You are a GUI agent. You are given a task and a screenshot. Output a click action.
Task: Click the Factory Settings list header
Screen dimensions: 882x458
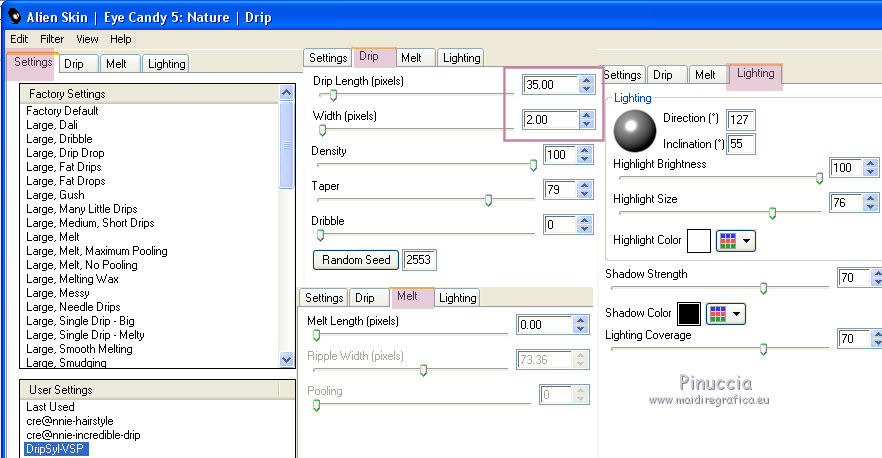[x=150, y=94]
